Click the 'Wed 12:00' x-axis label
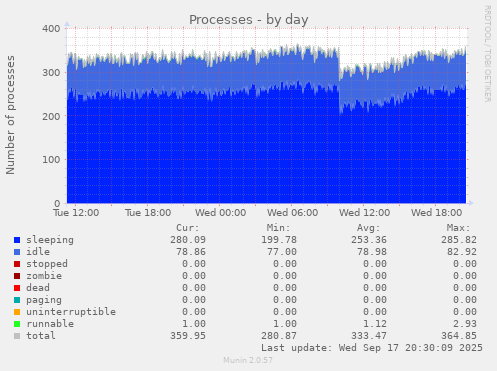Screen dimensions: 497x371 coord(365,213)
